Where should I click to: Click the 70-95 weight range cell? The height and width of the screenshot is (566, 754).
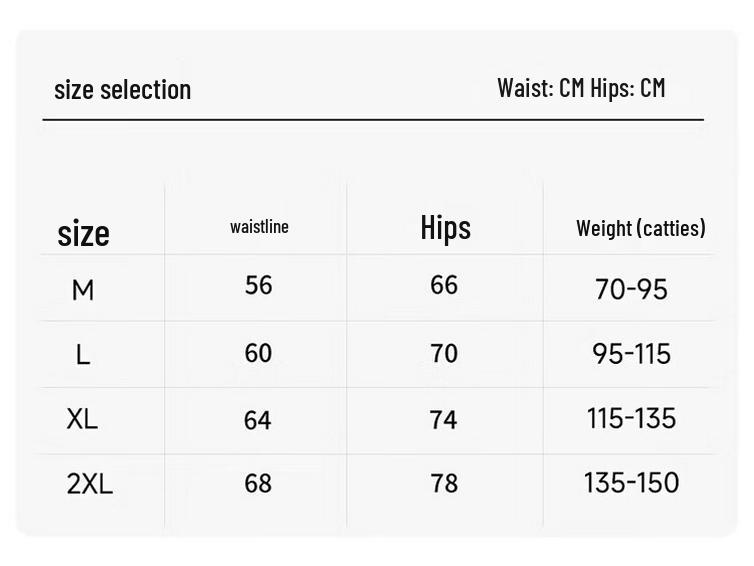pyautogui.click(x=631, y=290)
